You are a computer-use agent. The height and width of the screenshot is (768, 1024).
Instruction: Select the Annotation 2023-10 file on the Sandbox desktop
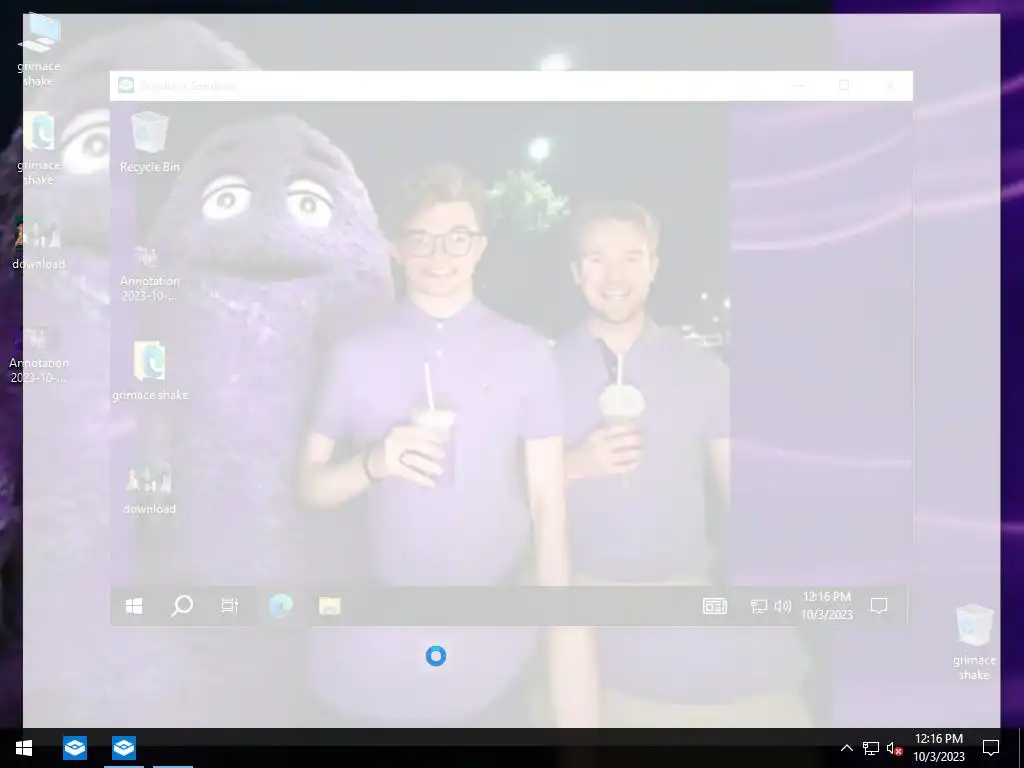pyautogui.click(x=150, y=273)
